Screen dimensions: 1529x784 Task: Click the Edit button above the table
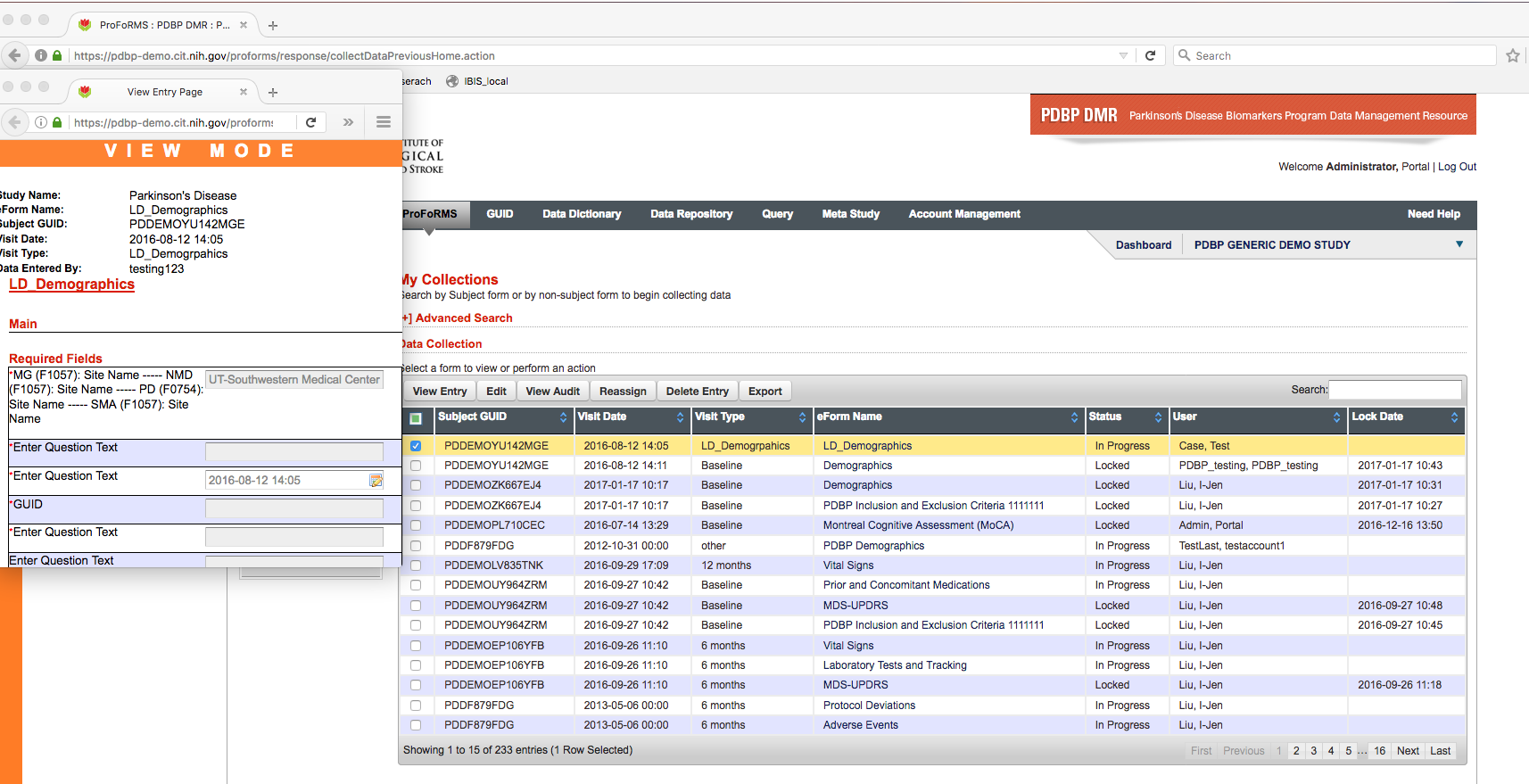(496, 392)
